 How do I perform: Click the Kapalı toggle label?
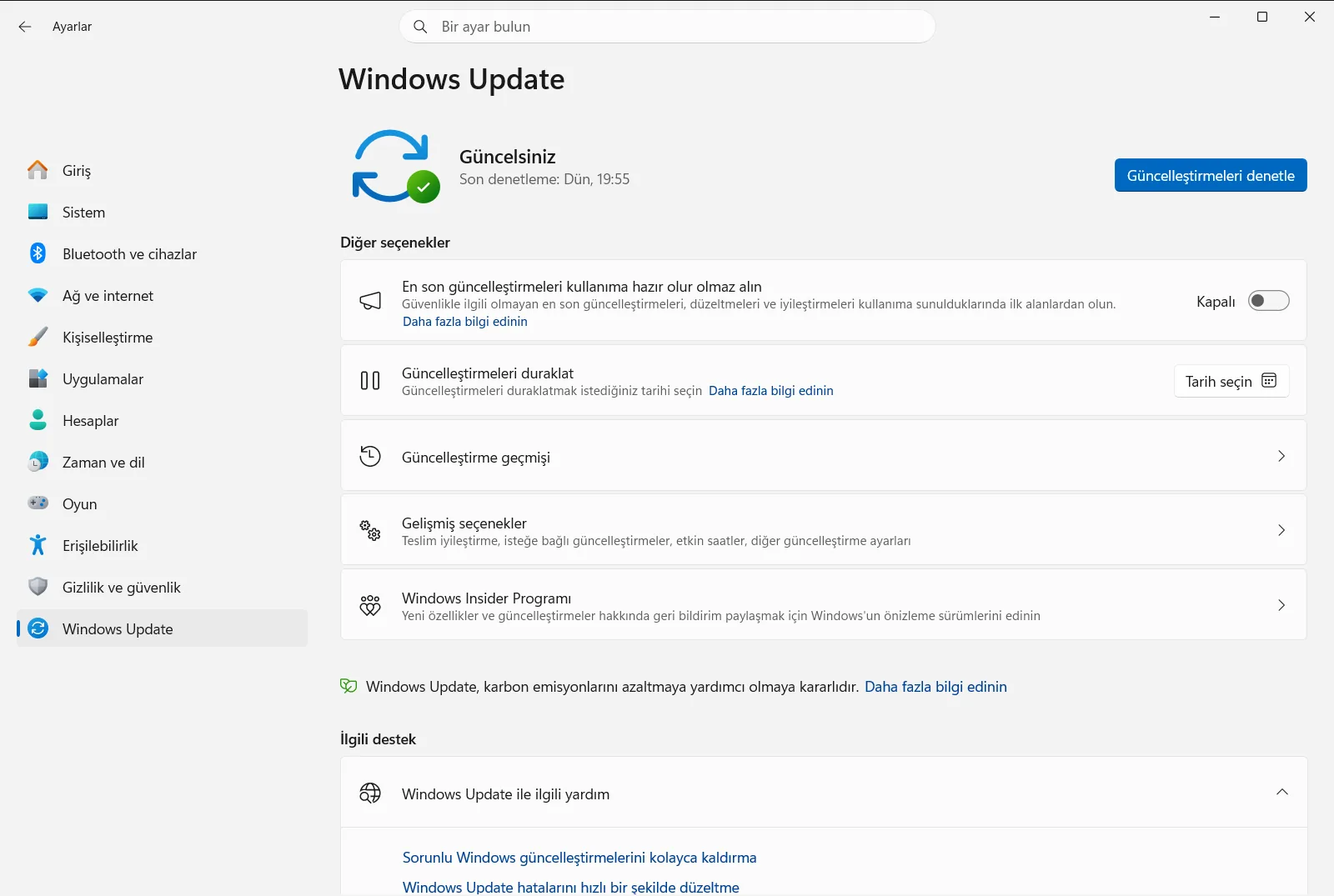tap(1216, 302)
